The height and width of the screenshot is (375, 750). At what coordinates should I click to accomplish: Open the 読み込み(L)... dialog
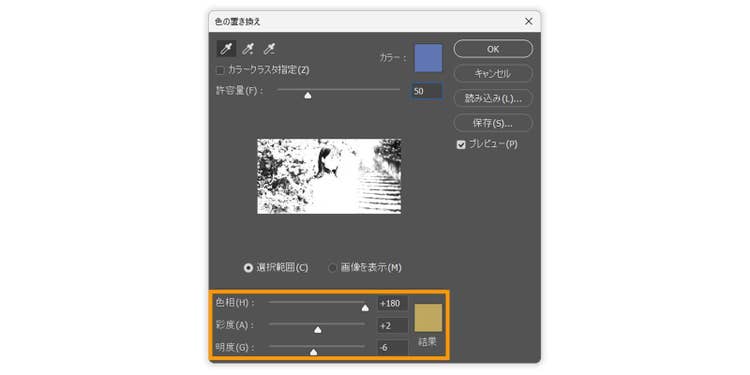coord(493,98)
